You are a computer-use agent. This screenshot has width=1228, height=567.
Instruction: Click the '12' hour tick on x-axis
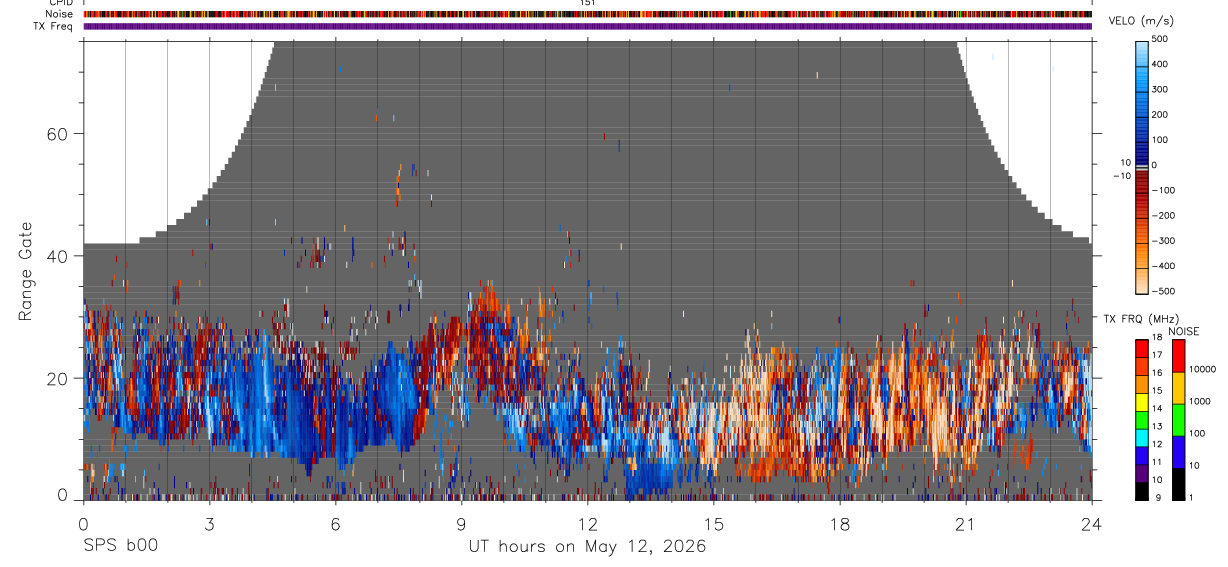pyautogui.click(x=587, y=523)
